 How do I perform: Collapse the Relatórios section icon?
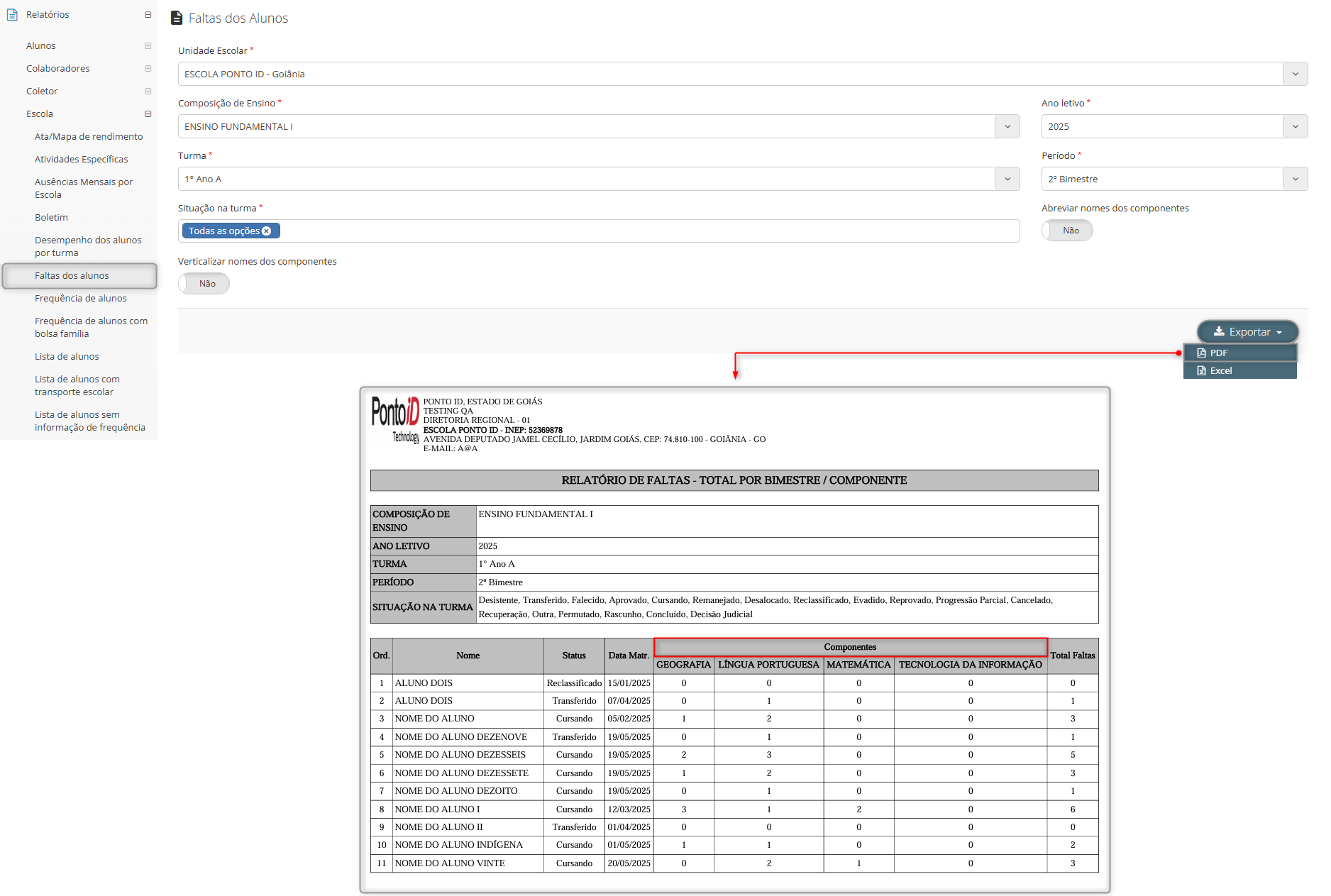coord(148,14)
